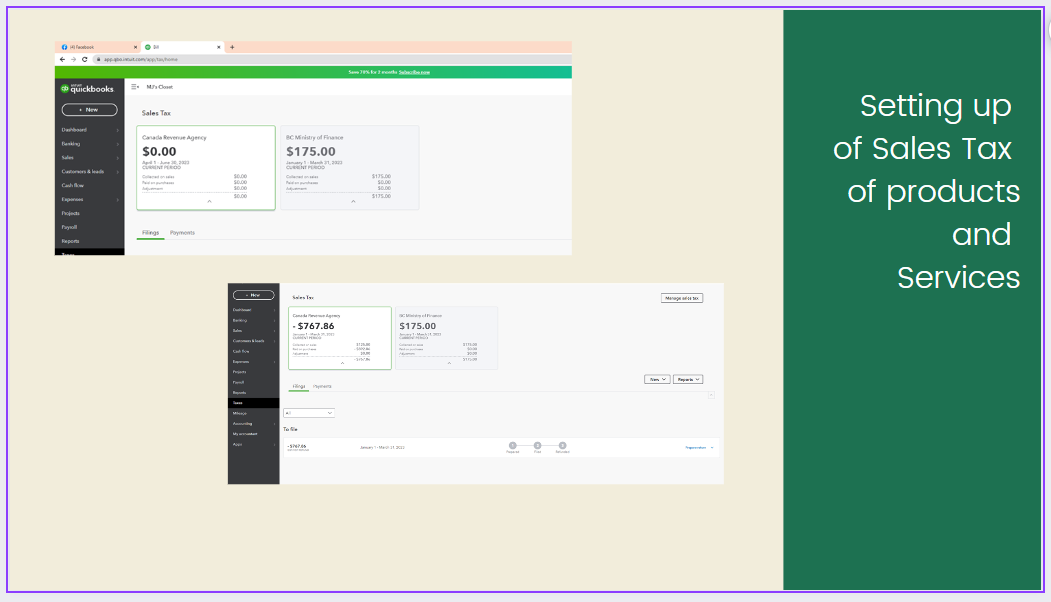Click the + New button in lower screenshot
The width and height of the screenshot is (1051, 602).
(x=253, y=295)
